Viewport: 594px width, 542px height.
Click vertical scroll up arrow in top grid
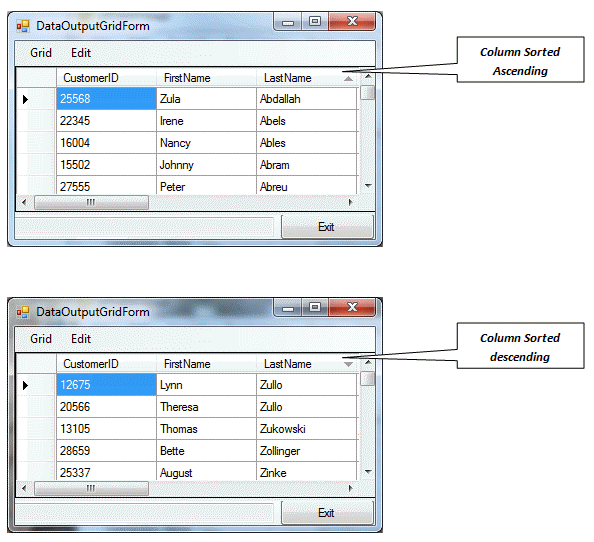tap(367, 77)
